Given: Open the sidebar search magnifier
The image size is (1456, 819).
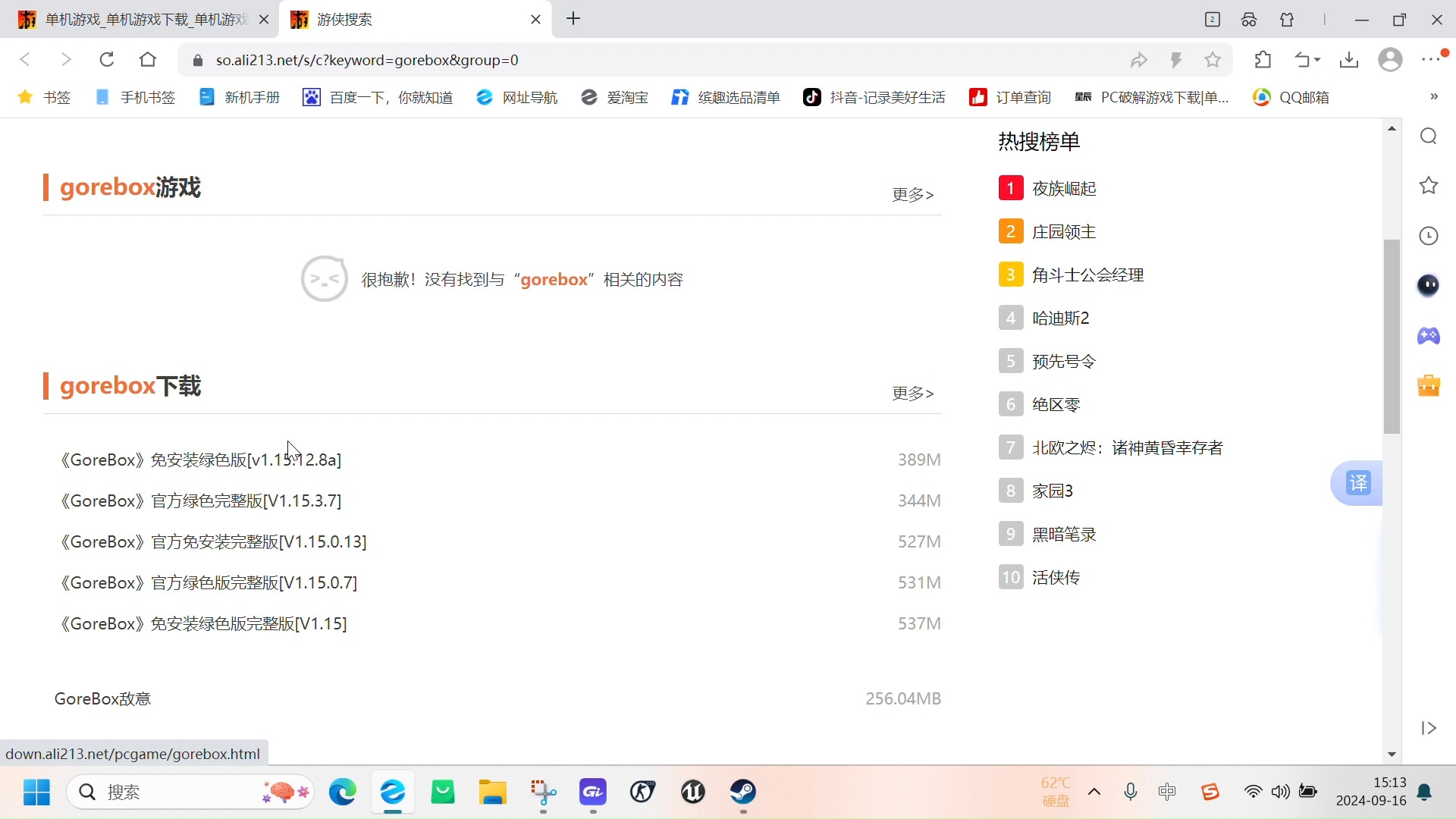Looking at the screenshot, I should pos(1429,136).
